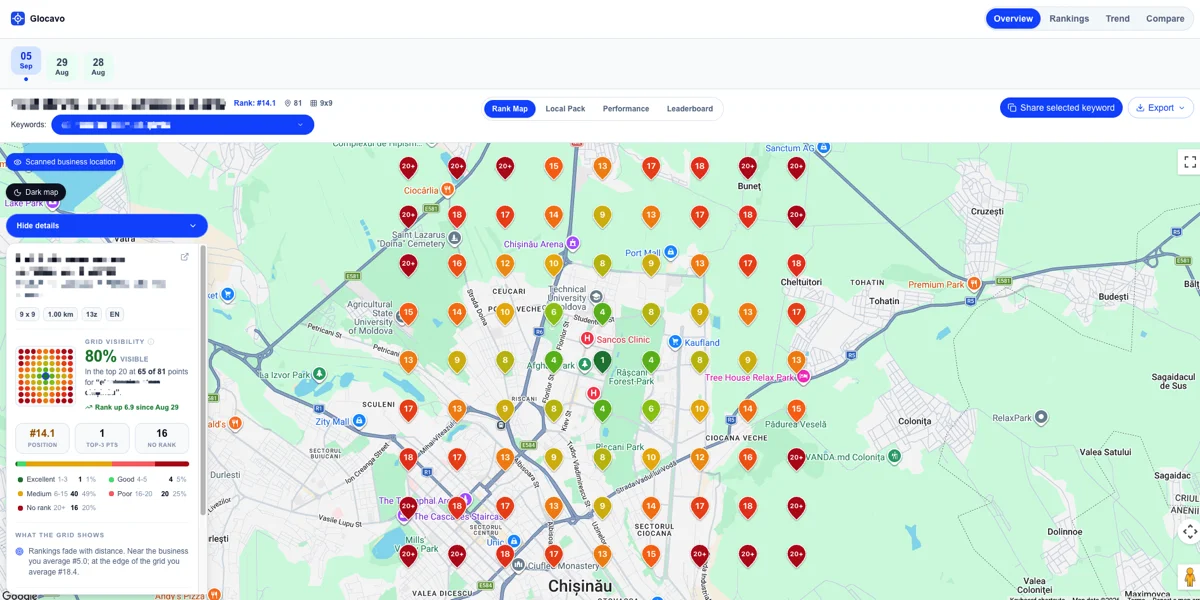Viewport: 1200px width, 600px height.
Task: Open the Street View pegman control
Action: [1189, 577]
